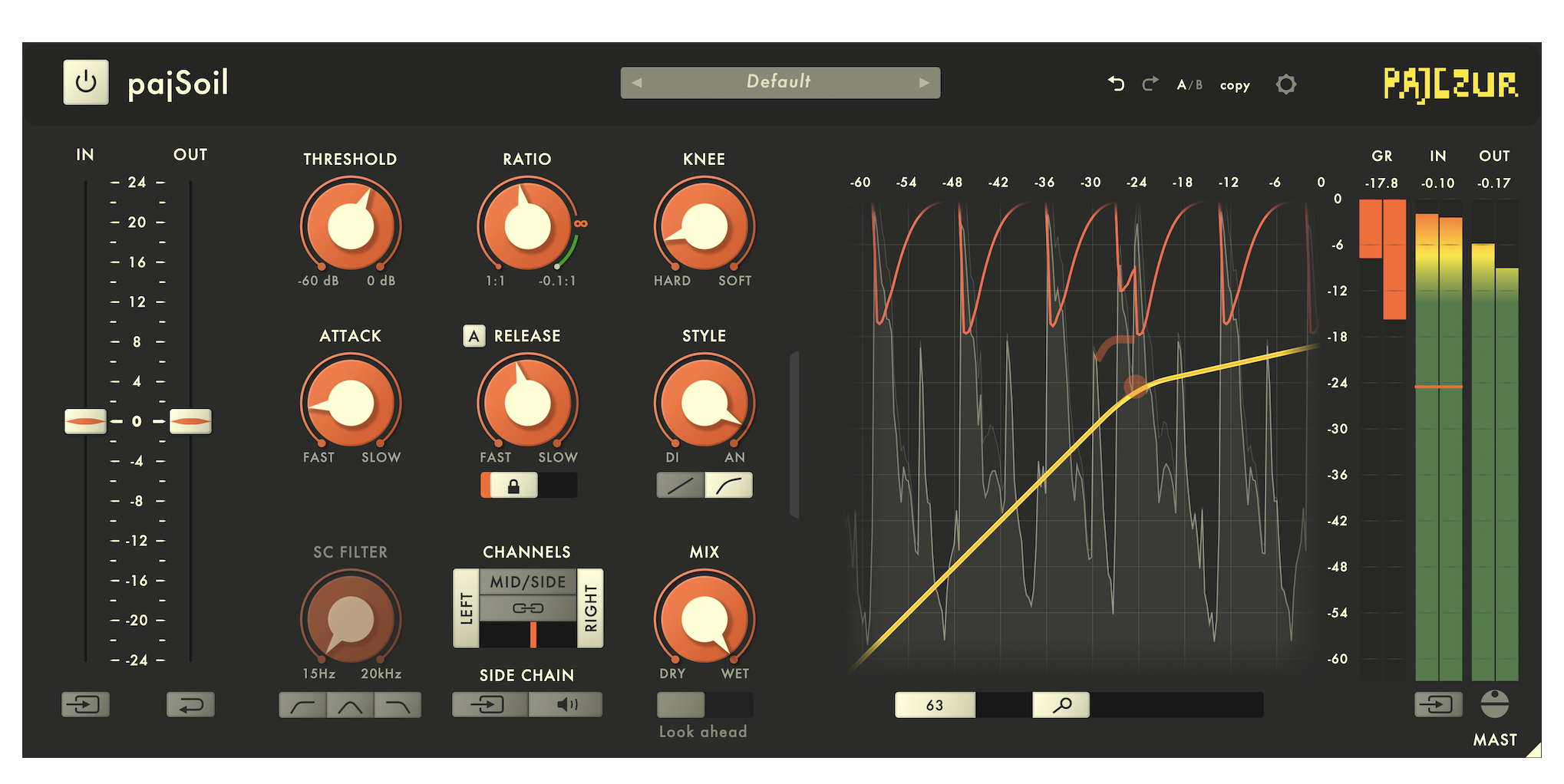Viewport: 1564px width, 784px height.
Task: Click the Mix dry/wet knob
Action: coord(704,619)
